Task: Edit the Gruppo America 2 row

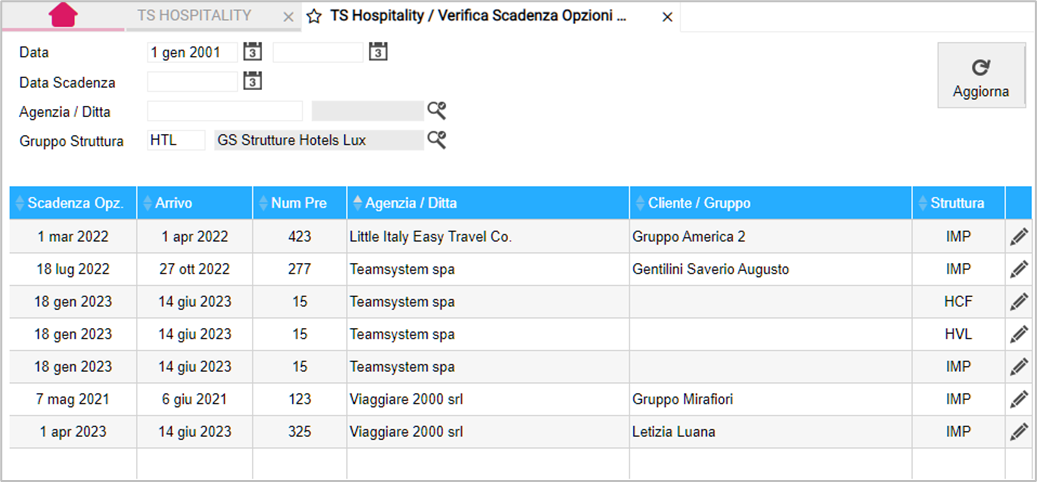Action: point(1019,237)
